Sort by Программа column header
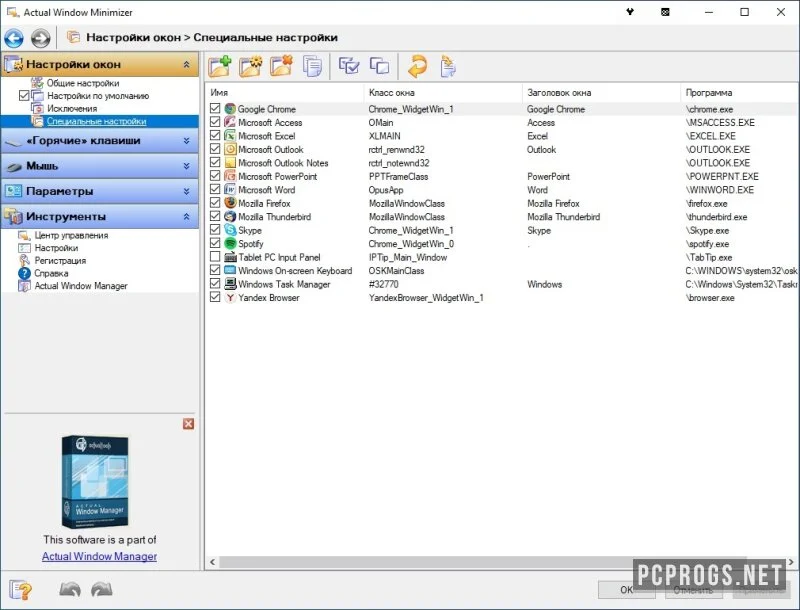This screenshot has width=800, height=610. 740,93
